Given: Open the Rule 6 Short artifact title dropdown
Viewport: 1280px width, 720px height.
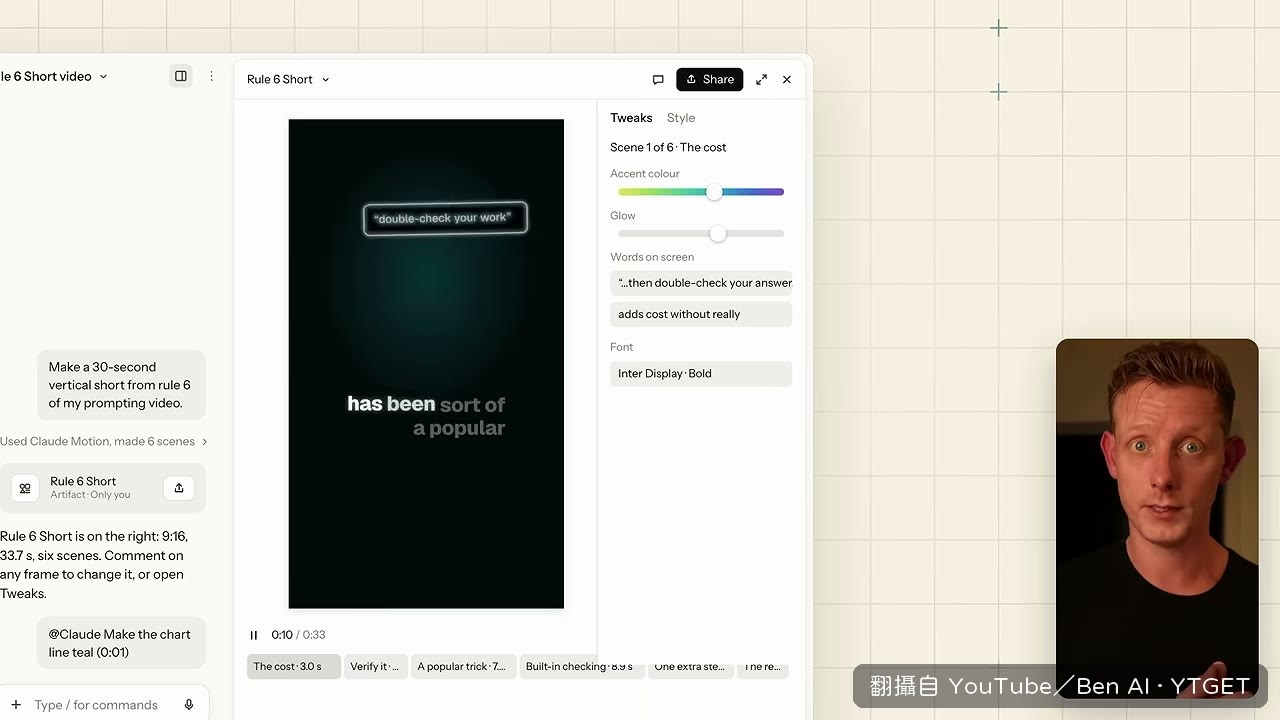Looking at the screenshot, I should click(x=288, y=79).
